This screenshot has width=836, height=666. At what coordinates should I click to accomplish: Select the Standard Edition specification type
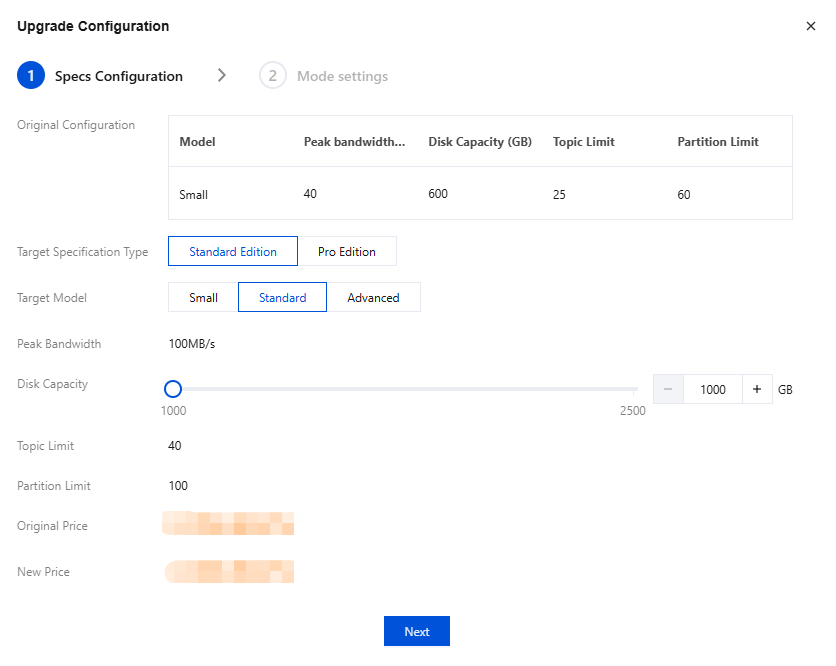(232, 250)
